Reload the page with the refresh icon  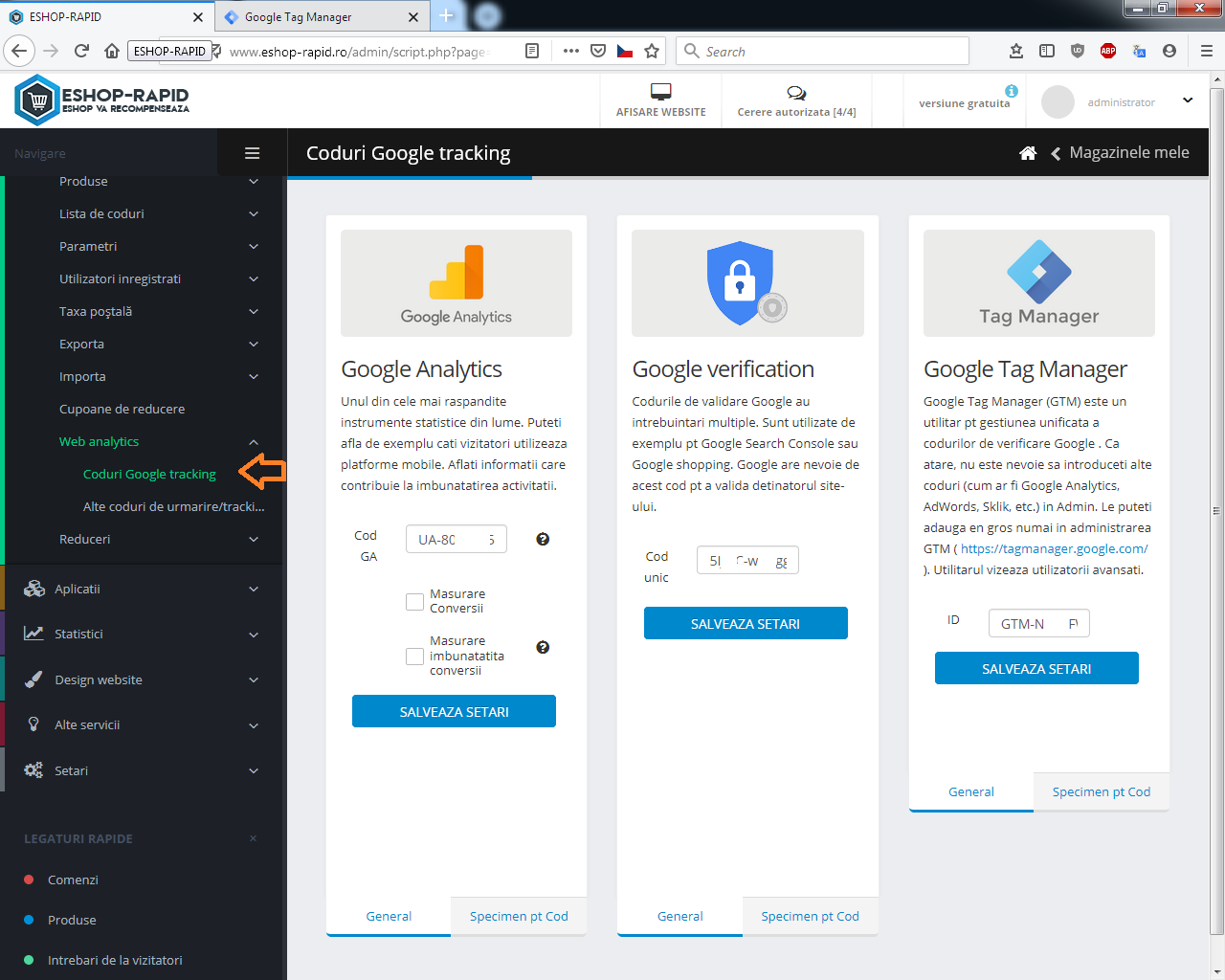(x=82, y=51)
